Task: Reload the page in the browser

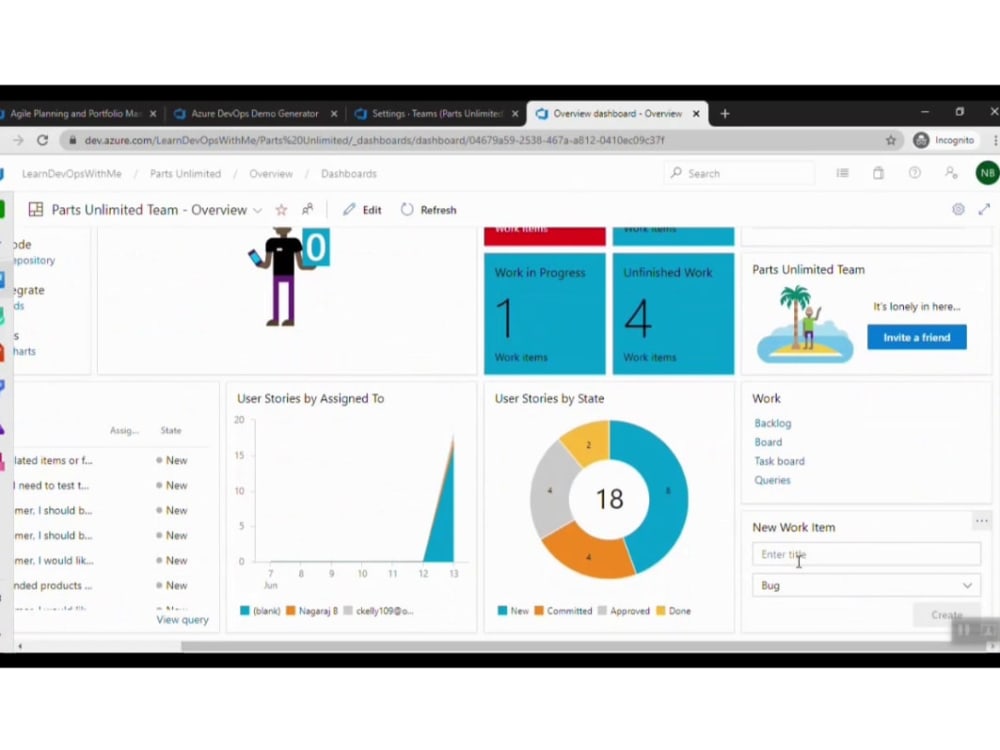Action: tap(43, 140)
